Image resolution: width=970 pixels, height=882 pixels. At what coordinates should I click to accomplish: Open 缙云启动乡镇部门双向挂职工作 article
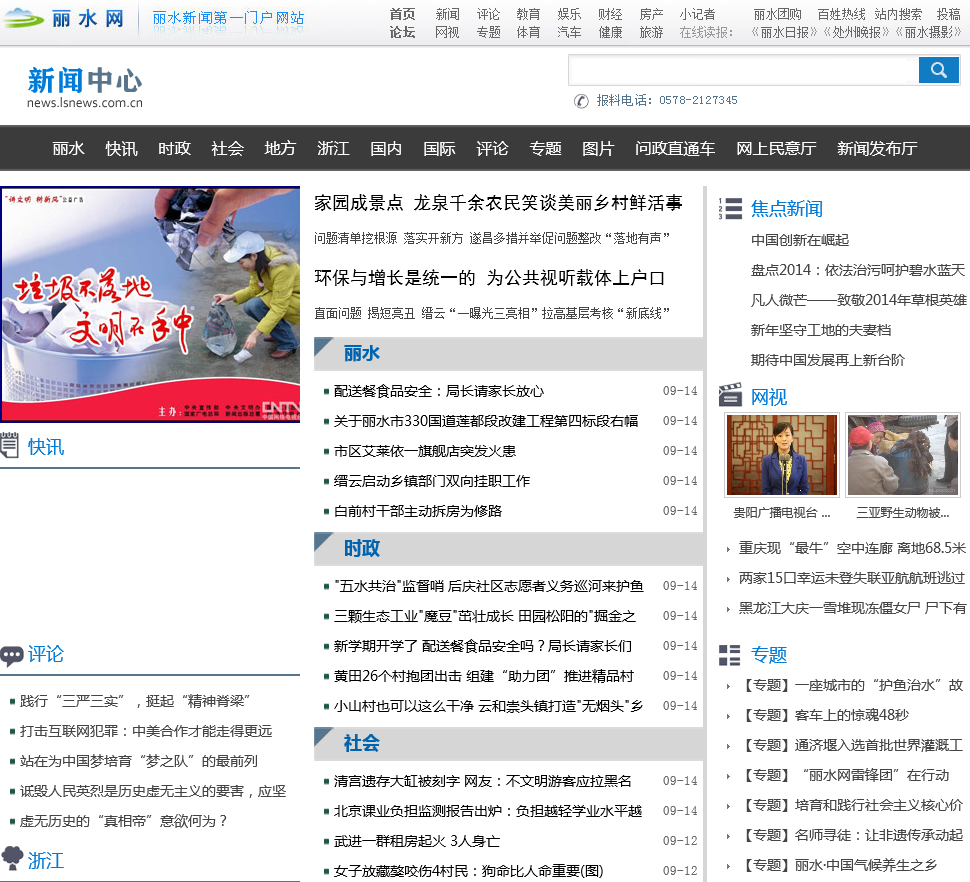pos(432,481)
